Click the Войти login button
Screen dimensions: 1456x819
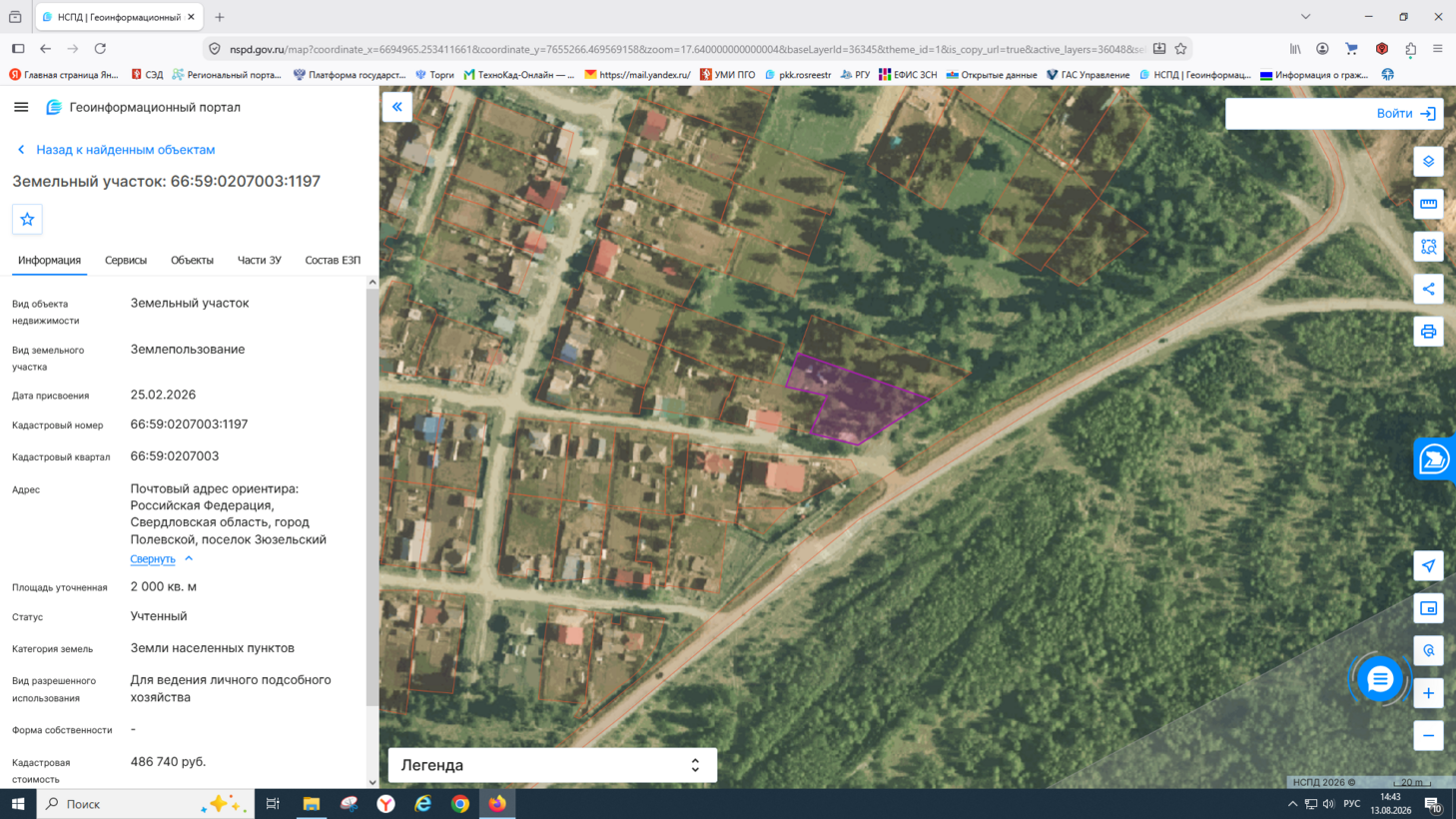click(x=1405, y=114)
